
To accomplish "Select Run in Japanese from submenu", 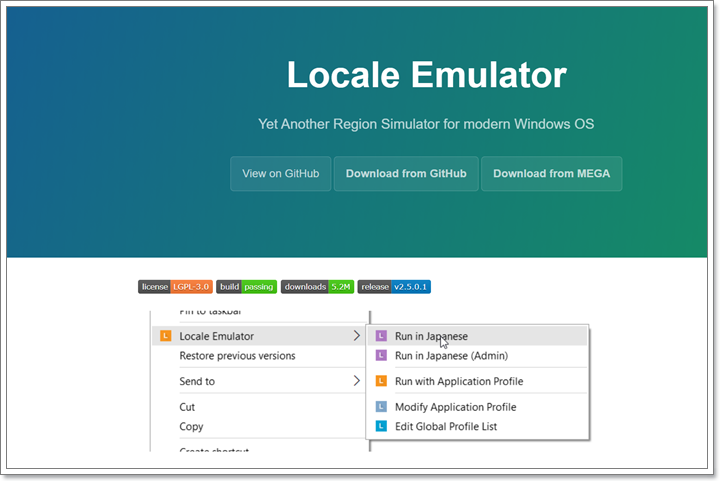I will 478,336.
